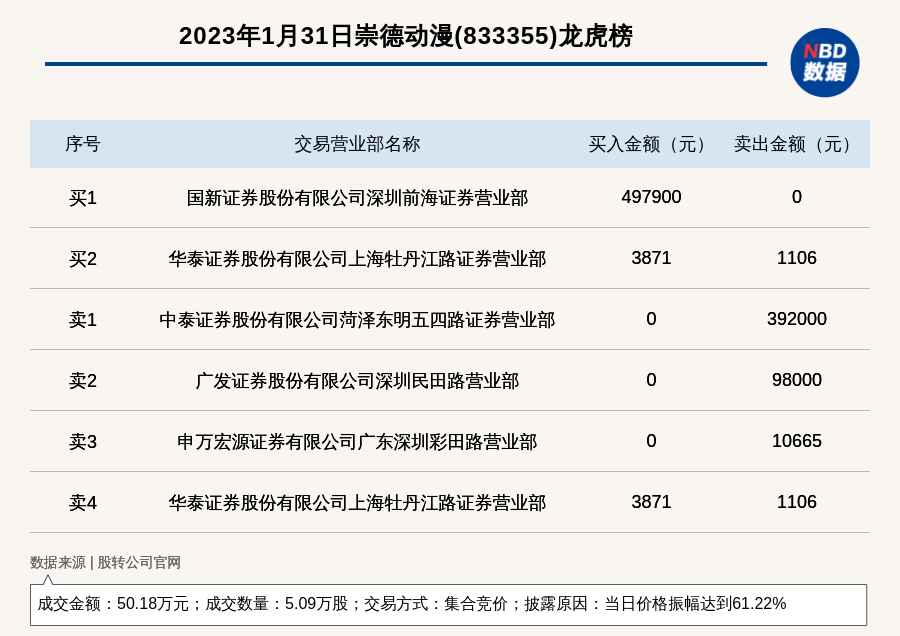
Task: Select 1106 in the 卖4 row
Action: [797, 502]
